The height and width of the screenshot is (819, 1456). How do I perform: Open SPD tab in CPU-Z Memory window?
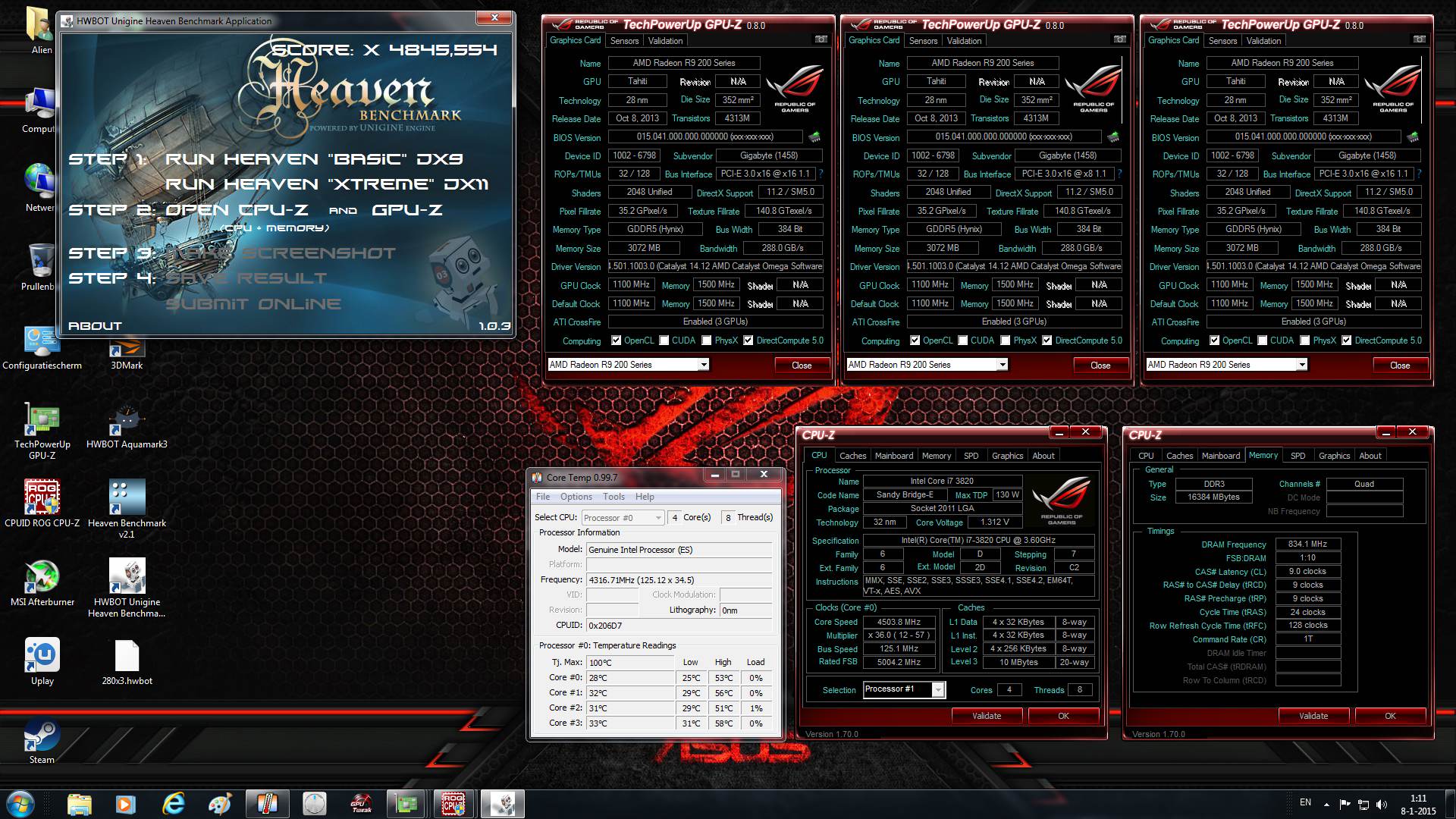[1298, 456]
